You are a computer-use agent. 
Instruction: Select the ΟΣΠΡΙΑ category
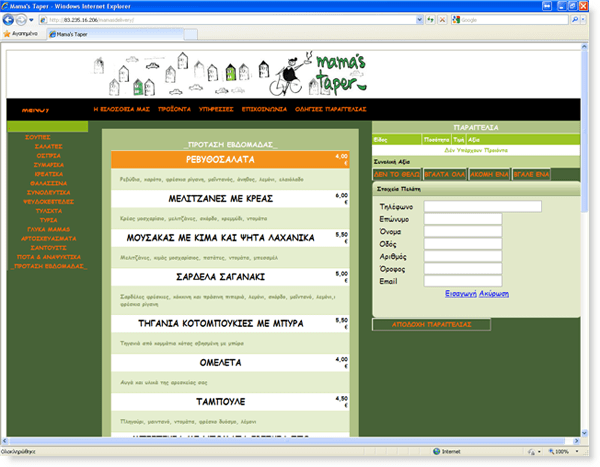pos(49,156)
